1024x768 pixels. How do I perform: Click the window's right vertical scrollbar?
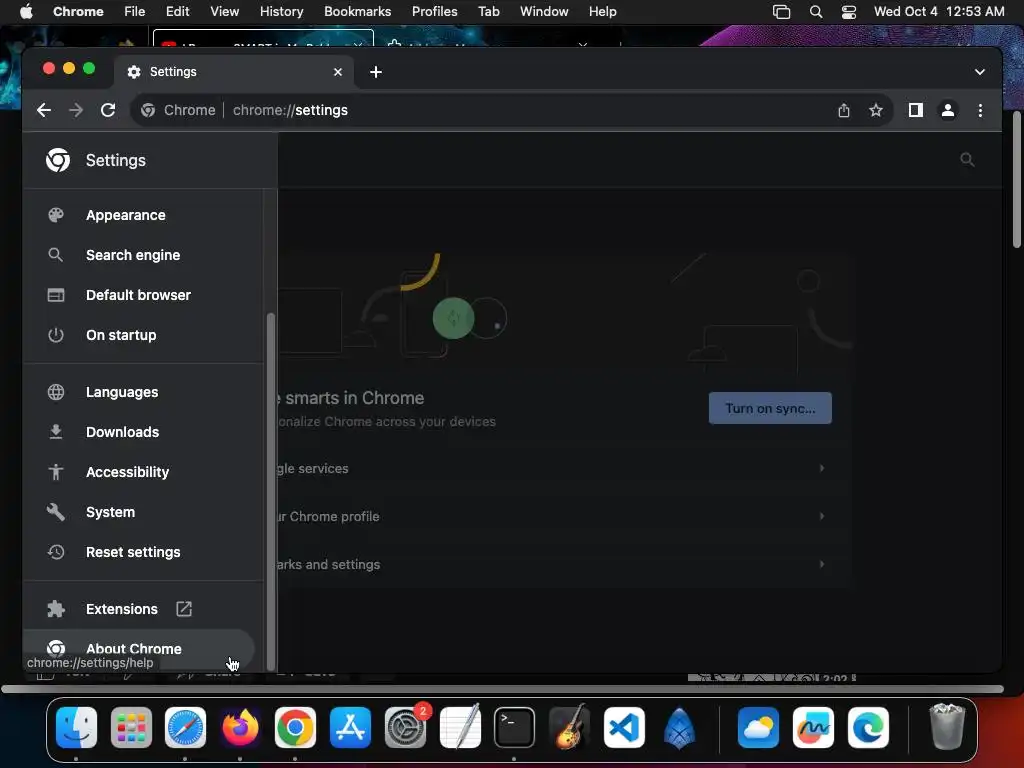point(1016,180)
